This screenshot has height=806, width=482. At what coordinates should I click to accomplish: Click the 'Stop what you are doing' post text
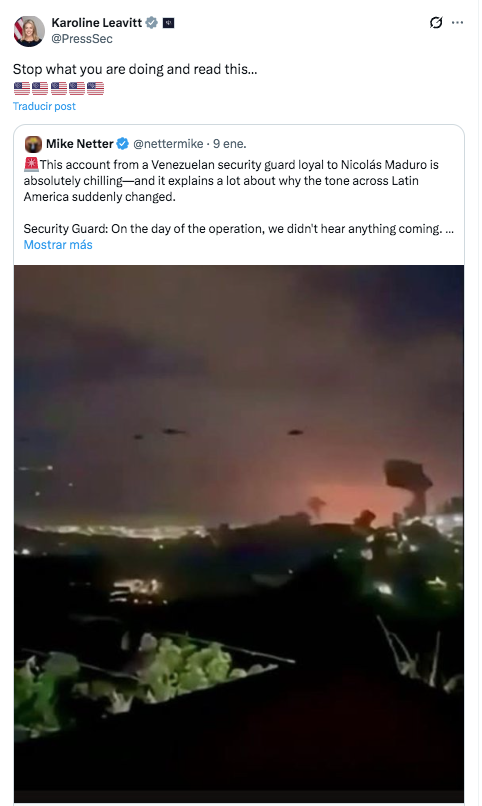(135, 69)
